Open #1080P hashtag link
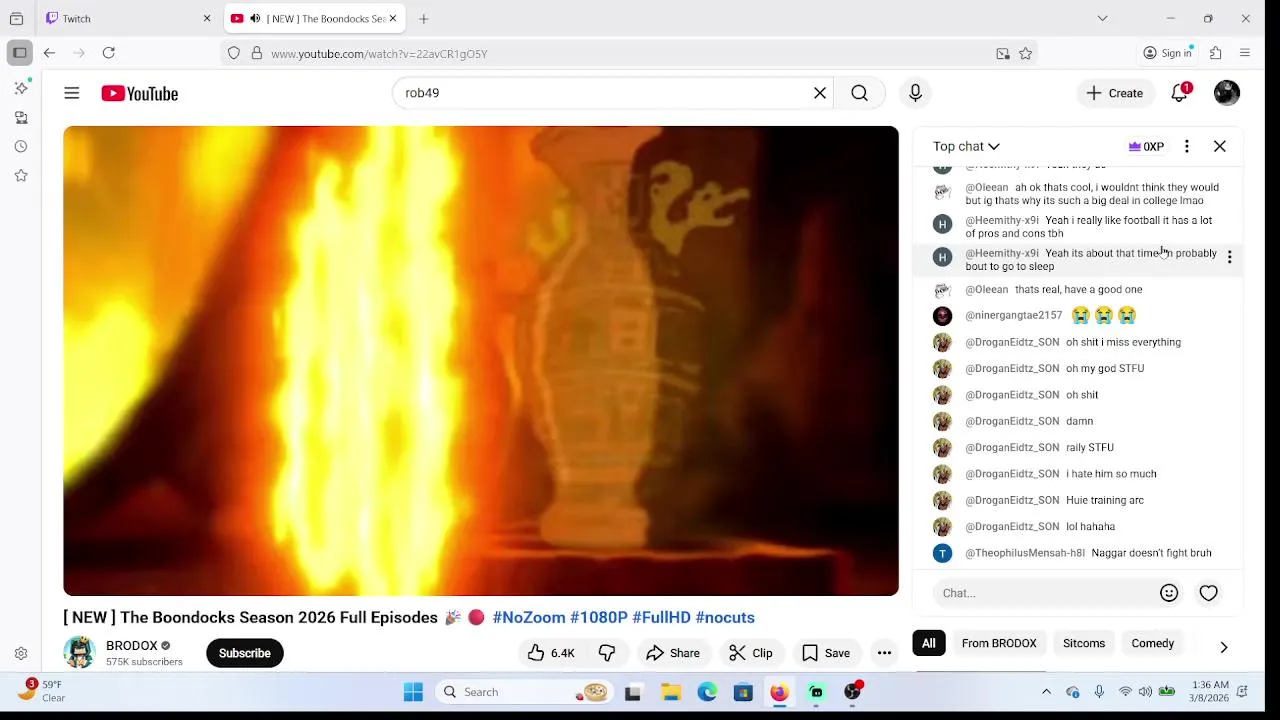This screenshot has height=720, width=1280. tap(598, 617)
